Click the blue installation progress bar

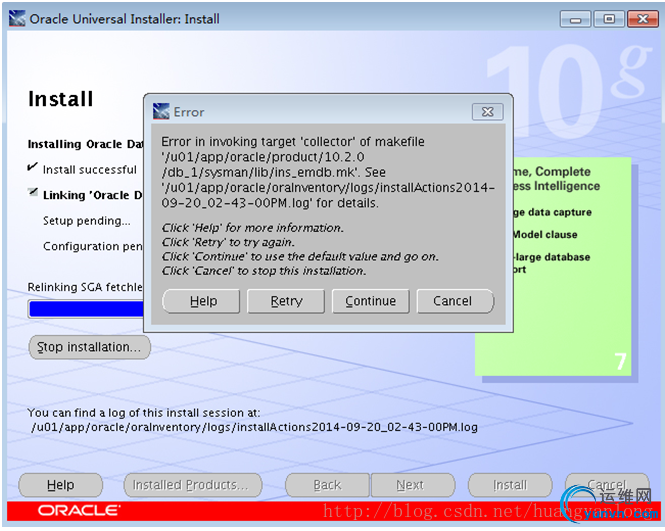click(x=87, y=309)
